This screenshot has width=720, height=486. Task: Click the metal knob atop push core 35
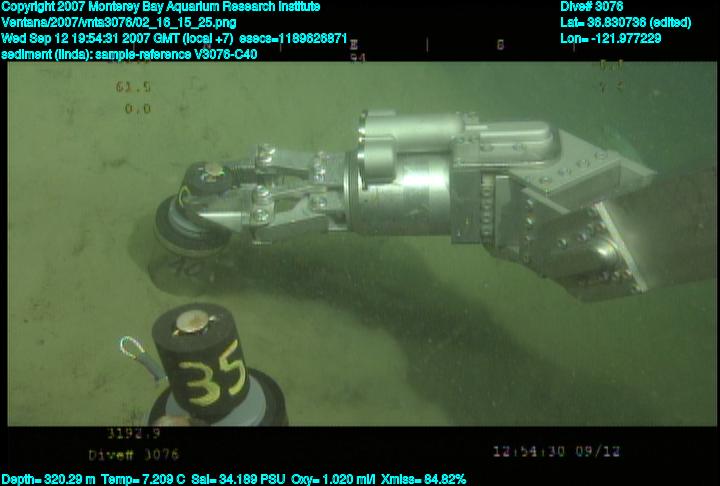193,322
